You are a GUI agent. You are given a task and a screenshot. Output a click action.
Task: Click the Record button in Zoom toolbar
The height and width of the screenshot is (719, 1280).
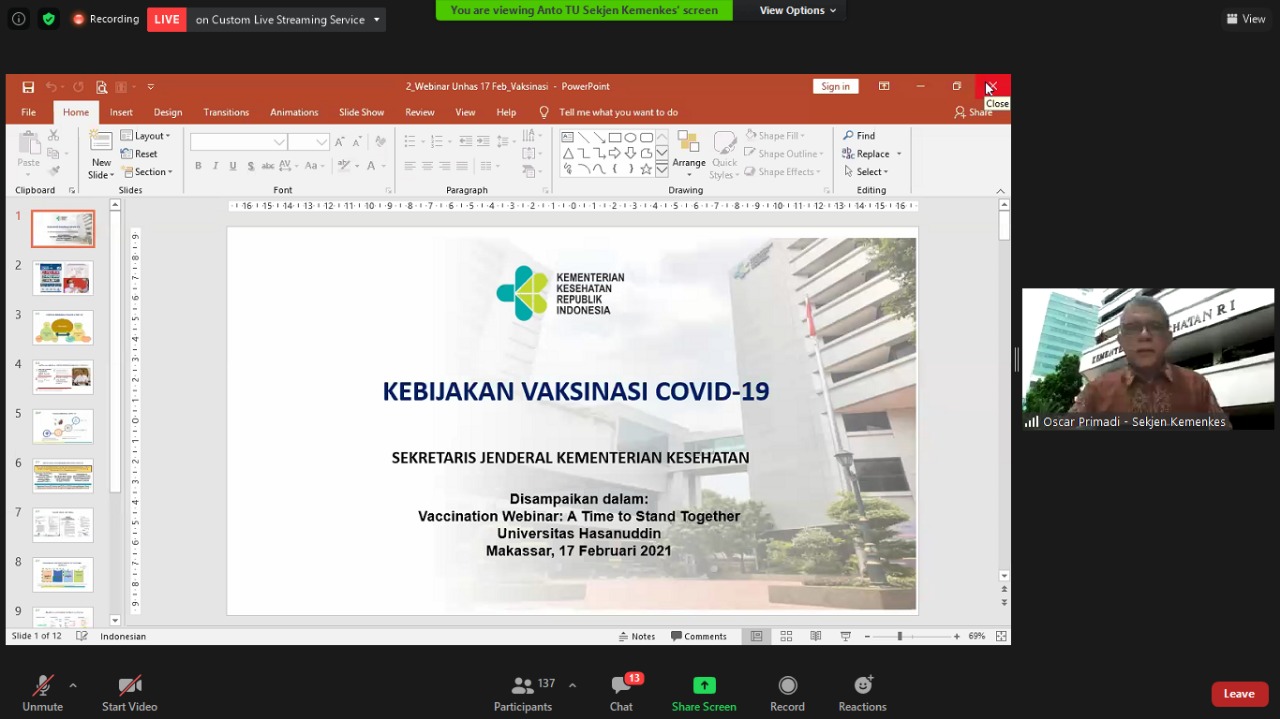point(787,693)
